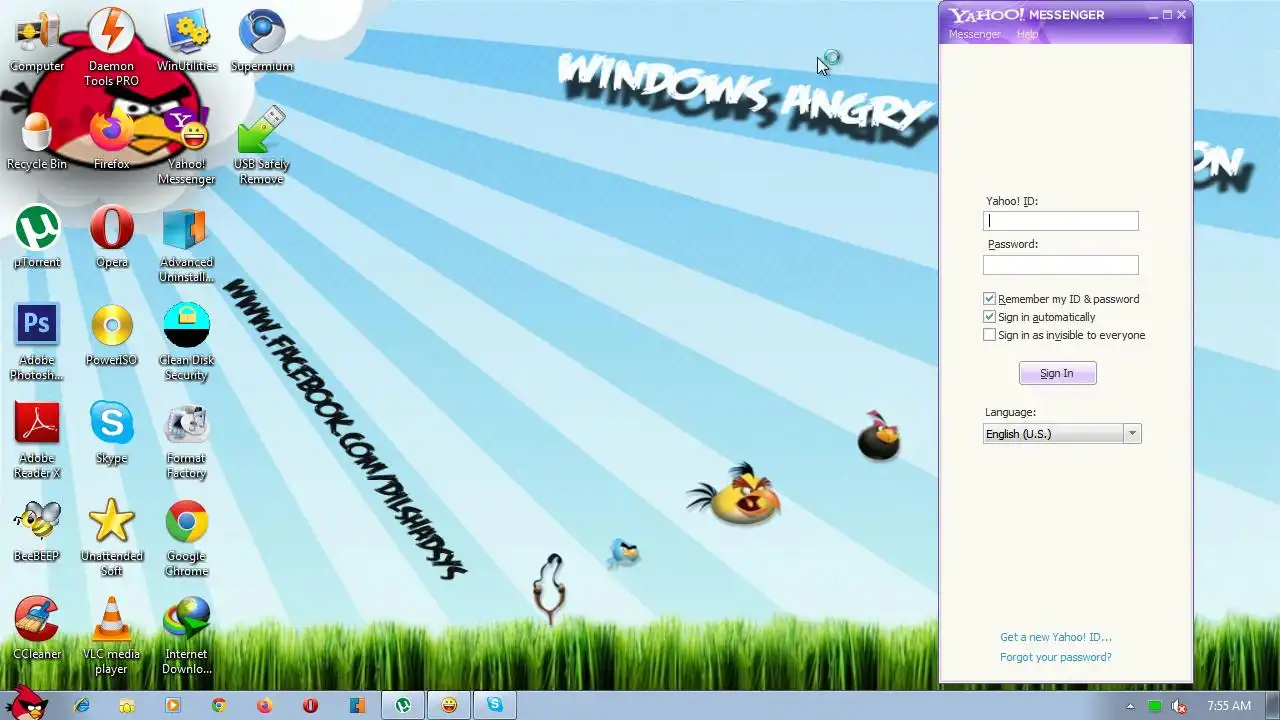Switch to Skype taskbar button
Screen dimensions: 1280x720
(495, 705)
